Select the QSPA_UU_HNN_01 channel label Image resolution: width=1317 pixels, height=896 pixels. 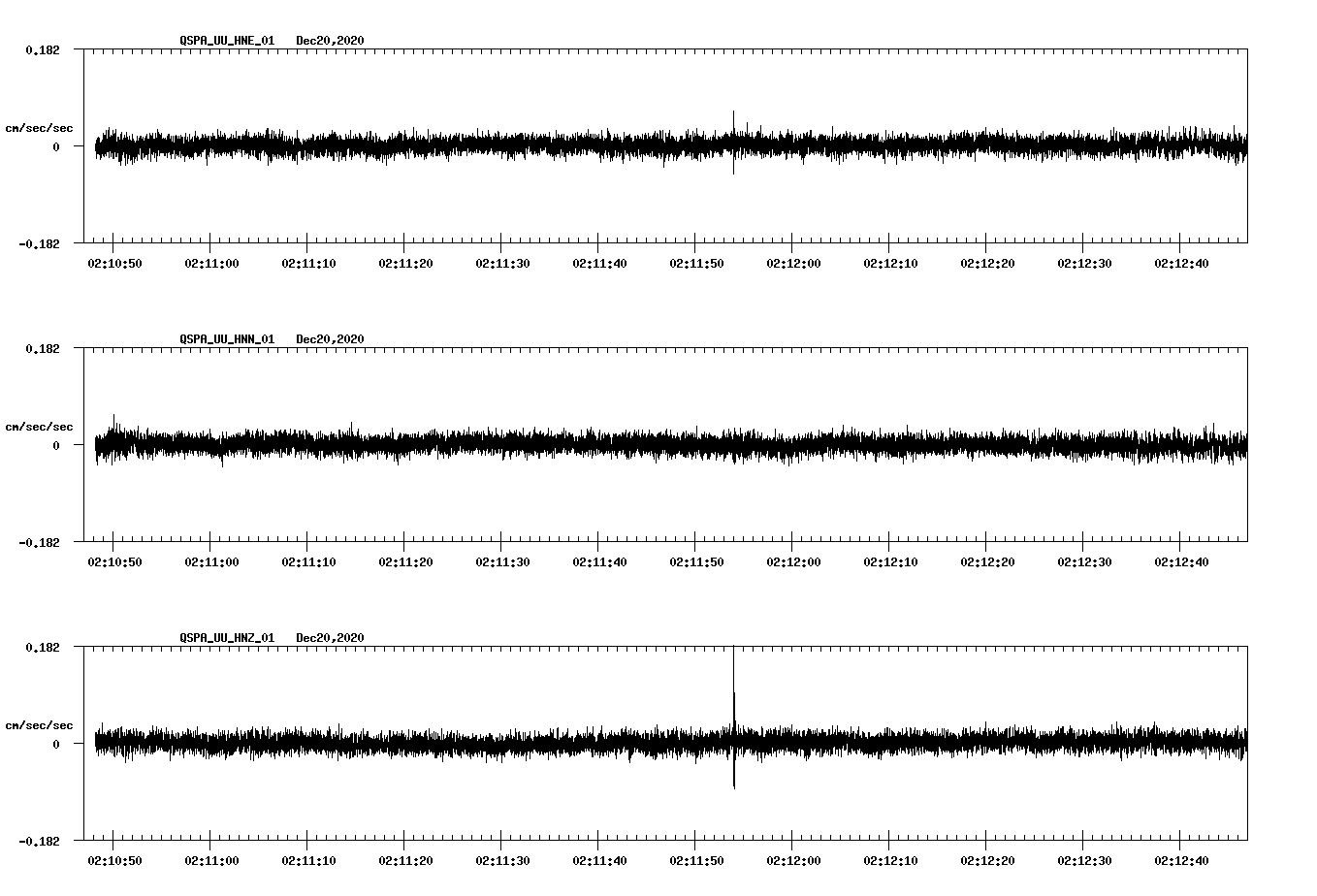coord(226,338)
